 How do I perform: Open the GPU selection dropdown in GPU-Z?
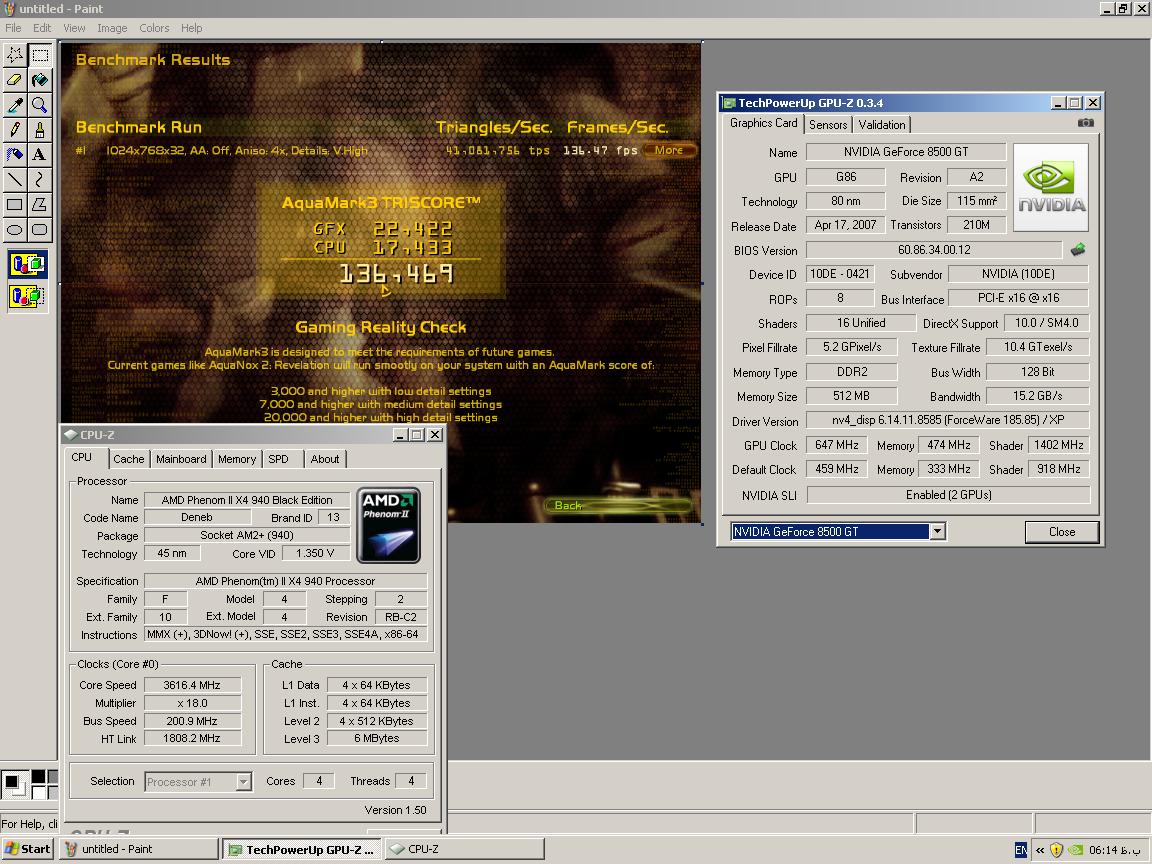pyautogui.click(x=937, y=531)
